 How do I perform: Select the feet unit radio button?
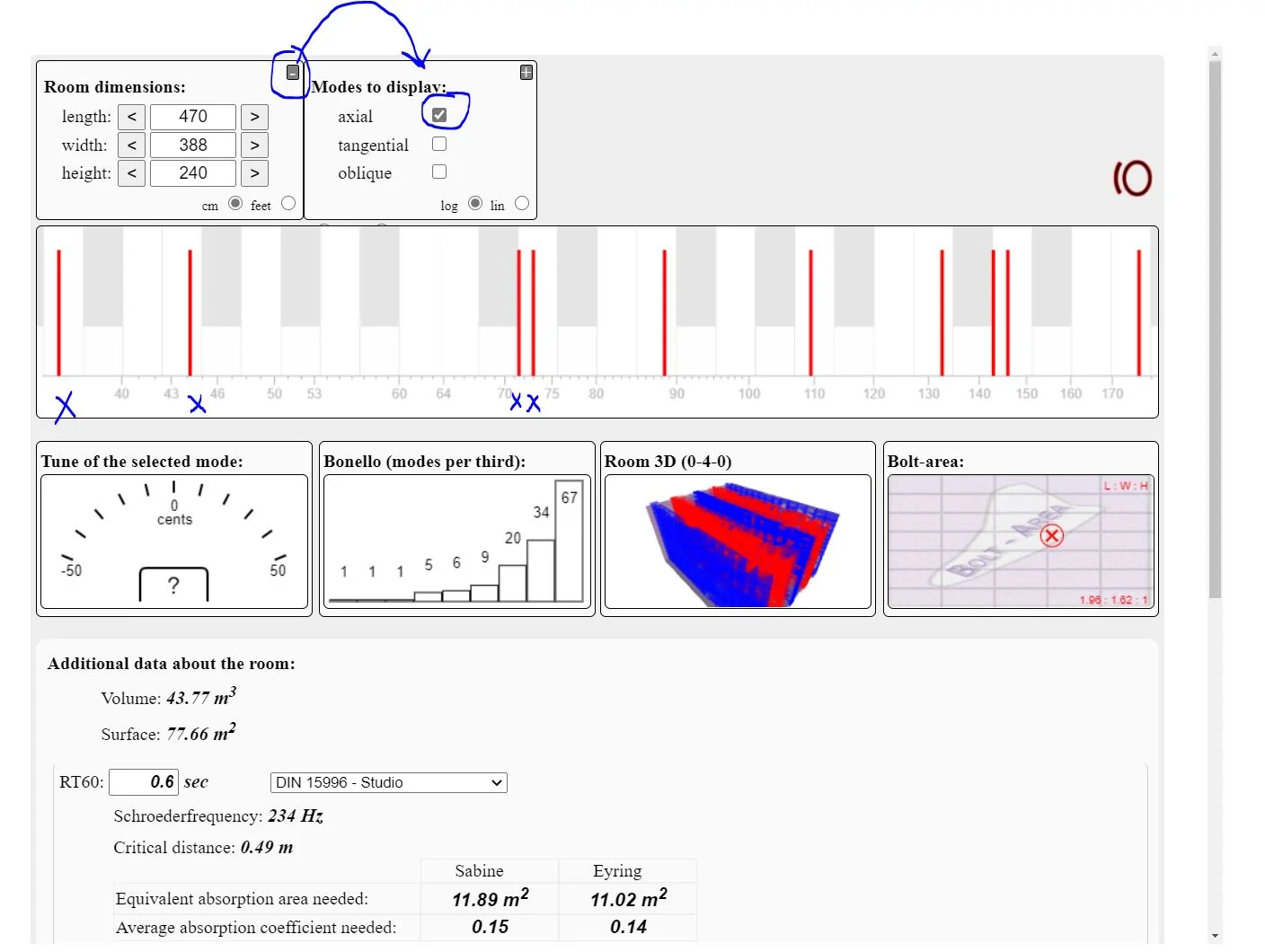pos(288,203)
